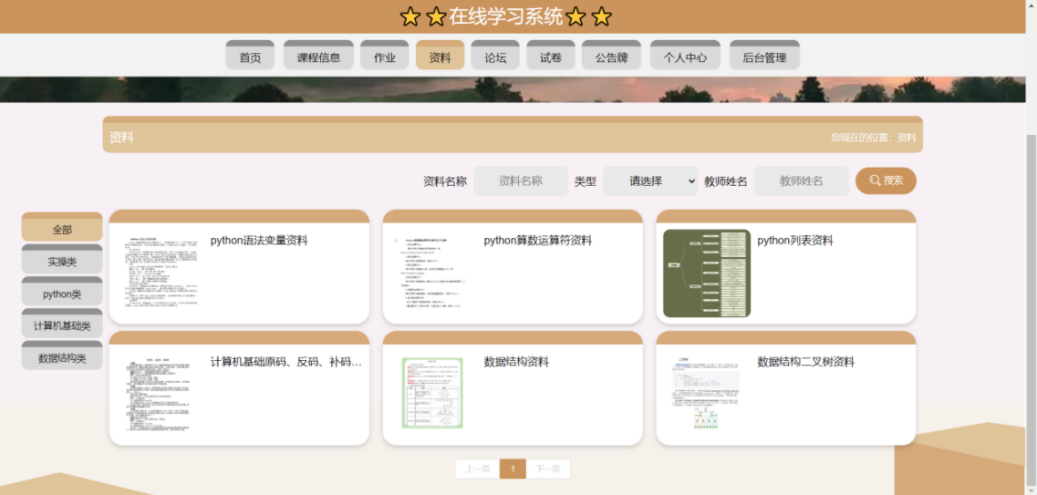Open the 公告牌 tab

(x=611, y=58)
